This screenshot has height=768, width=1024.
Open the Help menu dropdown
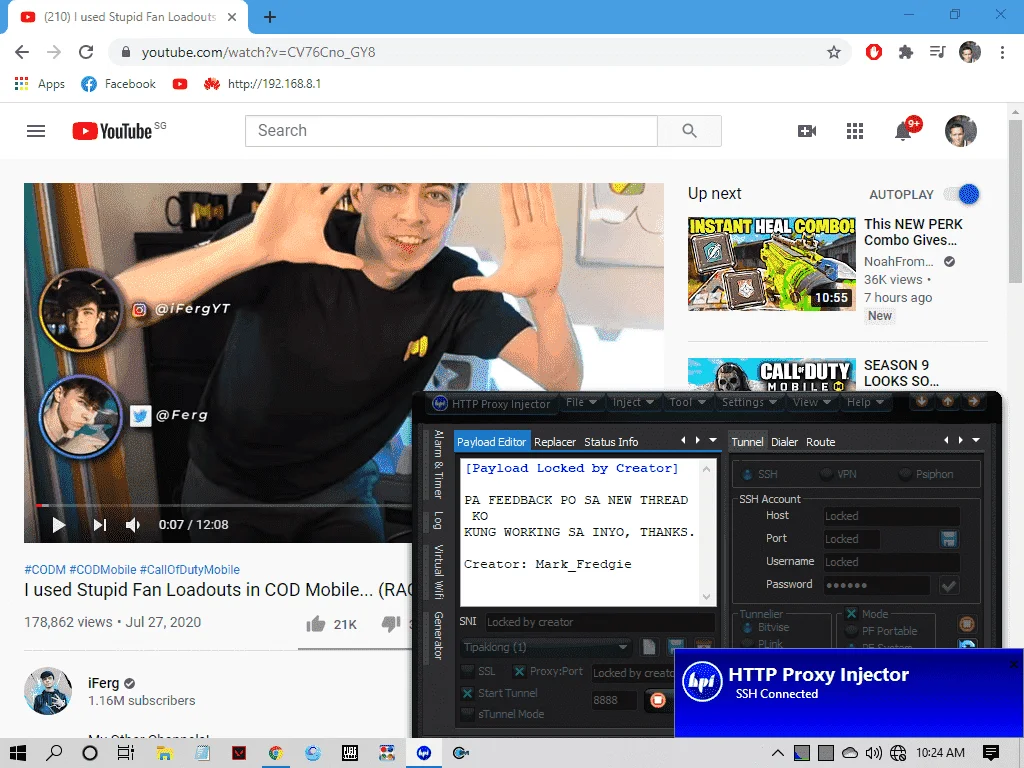[865, 402]
